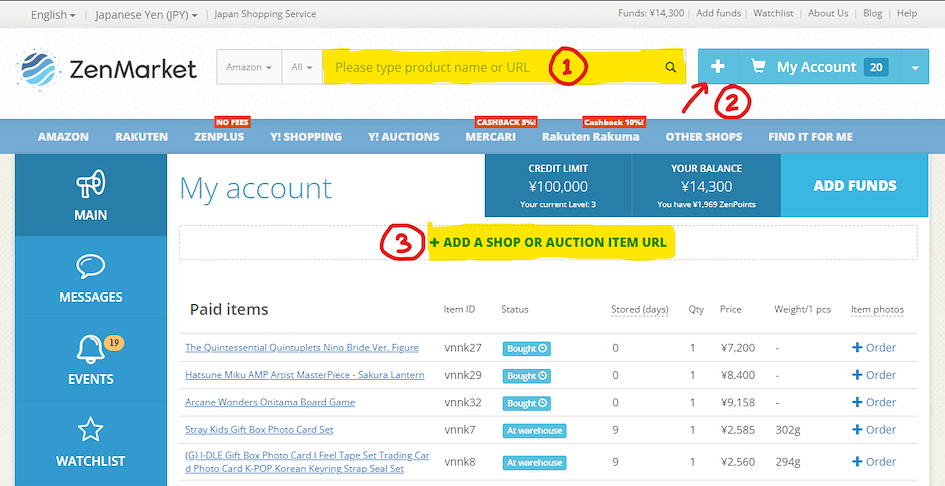Open (G) I-DLE Gift Box Photo Card link
The height and width of the screenshot is (486, 945).
click(x=307, y=462)
